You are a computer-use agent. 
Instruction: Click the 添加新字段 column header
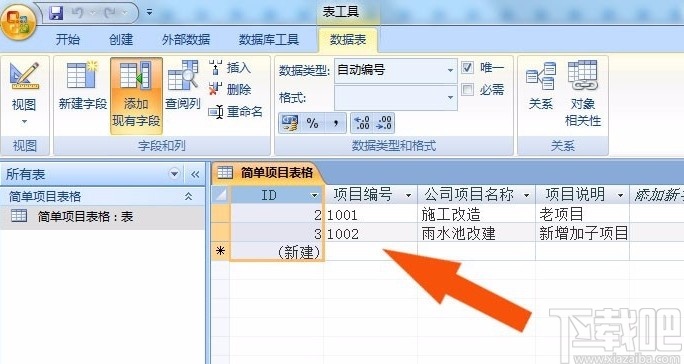[x=657, y=195]
